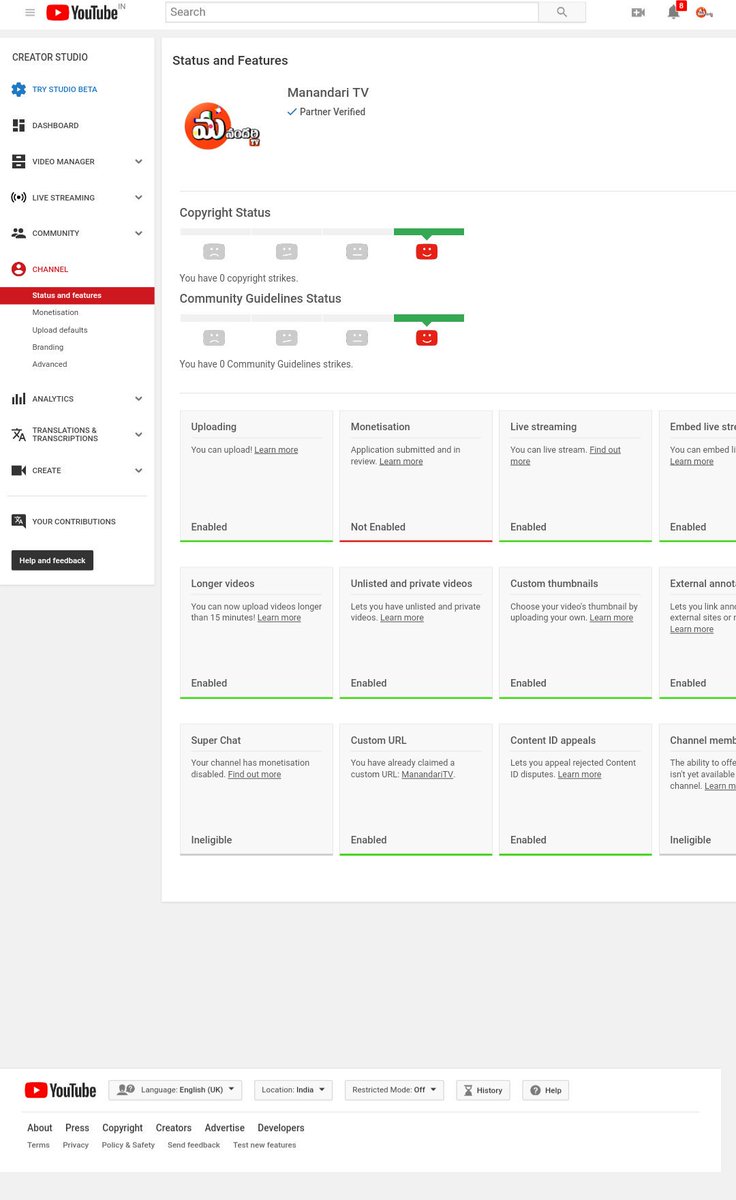The width and height of the screenshot is (736, 1200).
Task: Click the Video Manager icon
Action: tap(18, 161)
